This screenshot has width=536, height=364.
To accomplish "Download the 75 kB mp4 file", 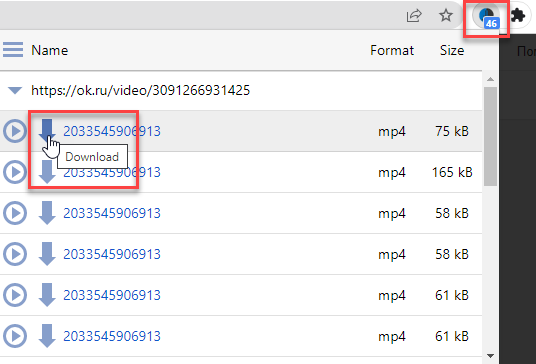I will point(47,131).
